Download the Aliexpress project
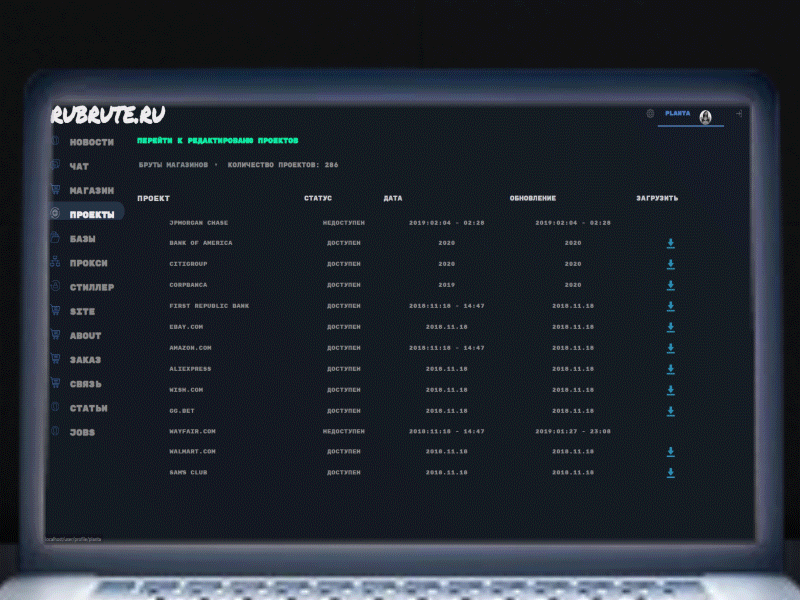800x600 pixels. point(671,369)
